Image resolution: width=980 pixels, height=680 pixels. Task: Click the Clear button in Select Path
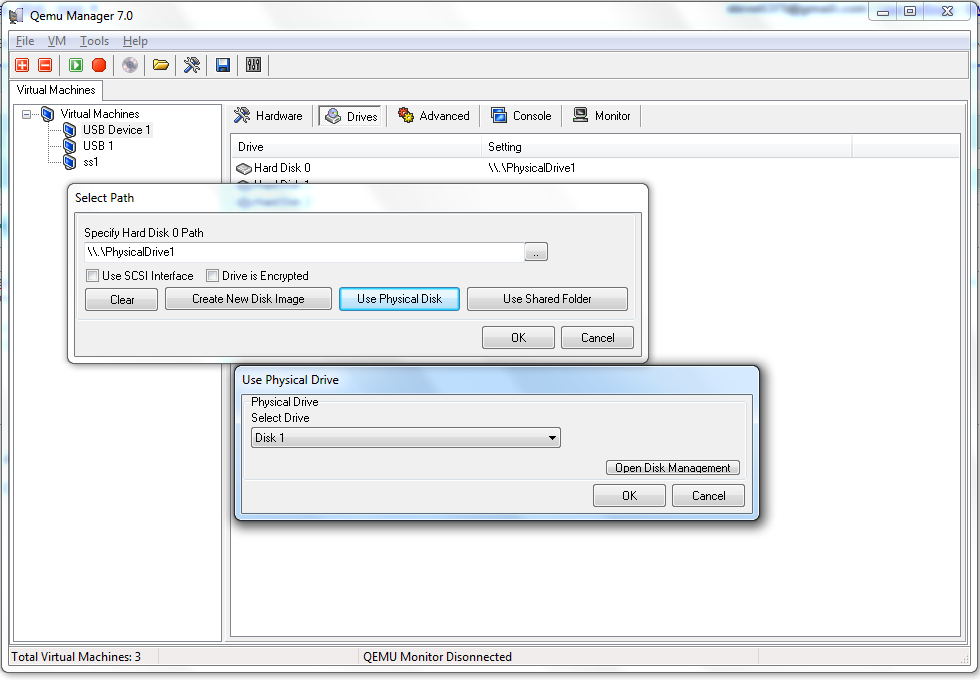[121, 299]
